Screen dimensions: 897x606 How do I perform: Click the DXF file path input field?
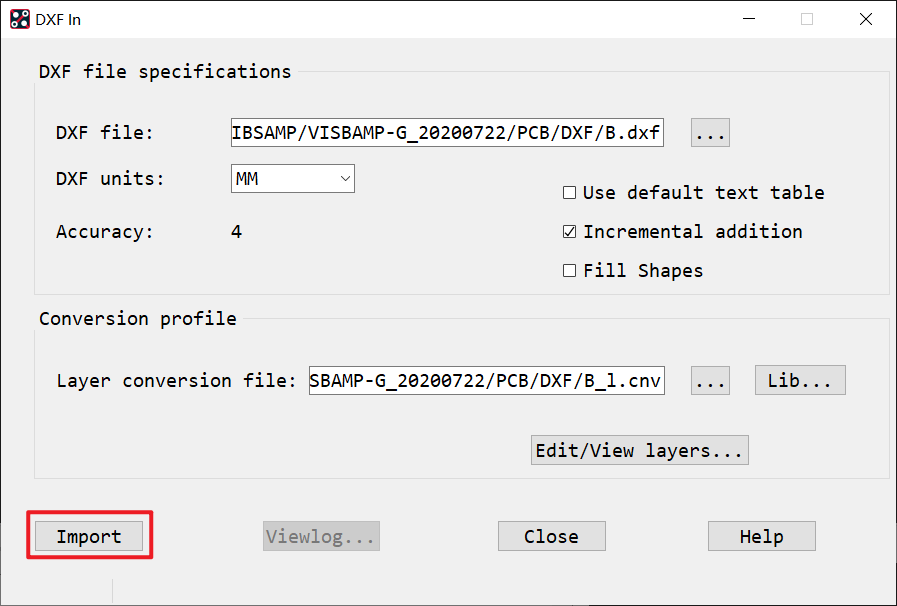(447, 133)
